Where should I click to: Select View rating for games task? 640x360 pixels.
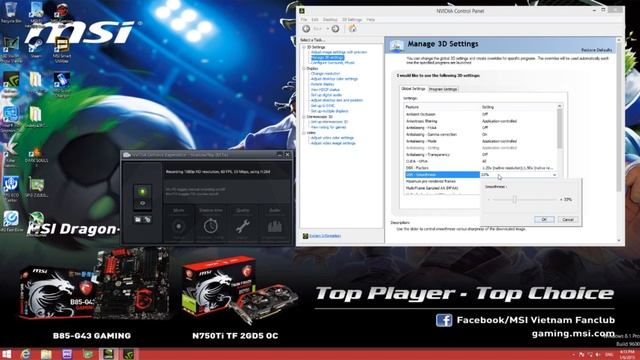(x=328, y=127)
